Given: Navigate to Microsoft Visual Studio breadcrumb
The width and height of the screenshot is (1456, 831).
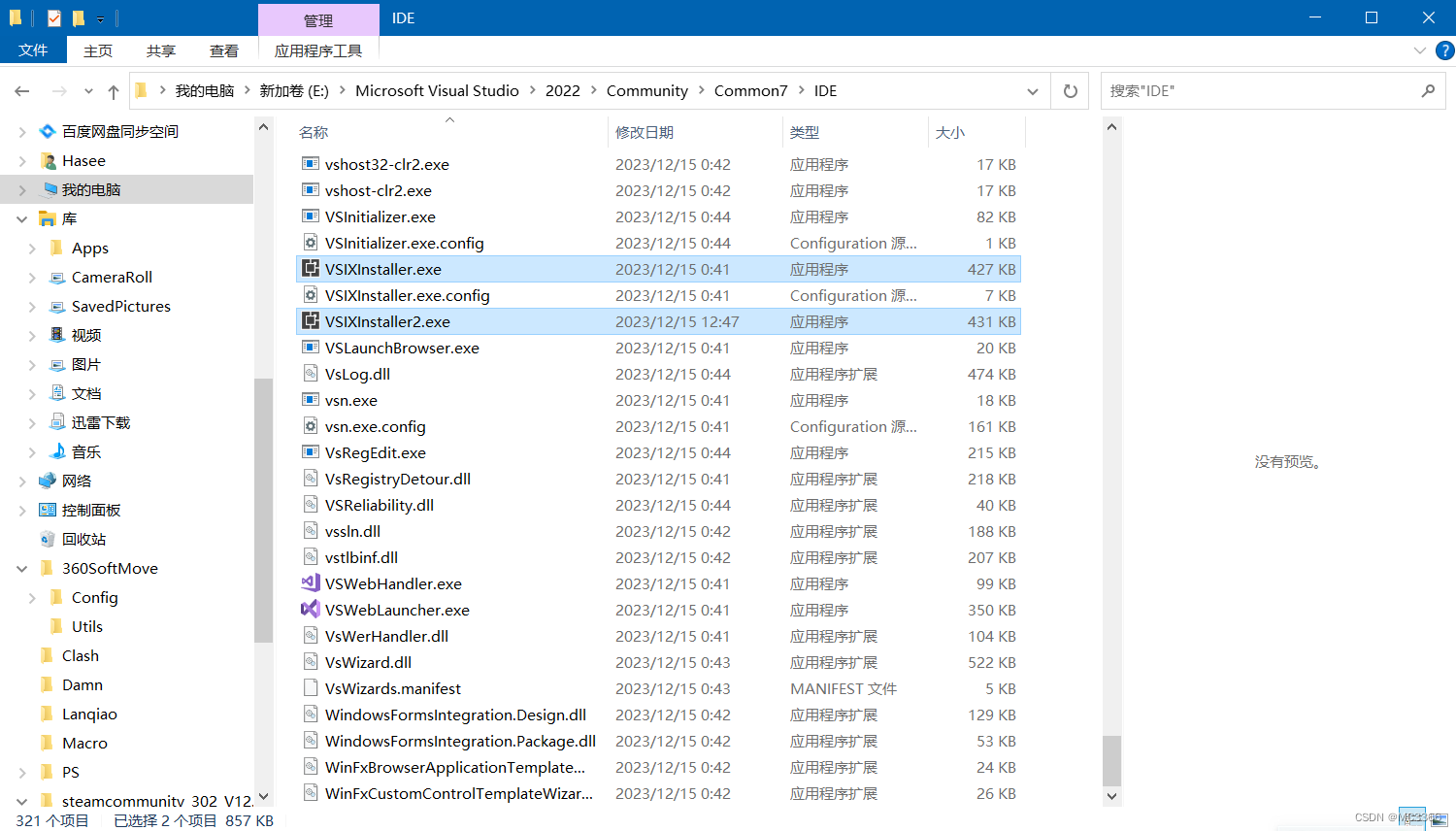Looking at the screenshot, I should (x=437, y=90).
